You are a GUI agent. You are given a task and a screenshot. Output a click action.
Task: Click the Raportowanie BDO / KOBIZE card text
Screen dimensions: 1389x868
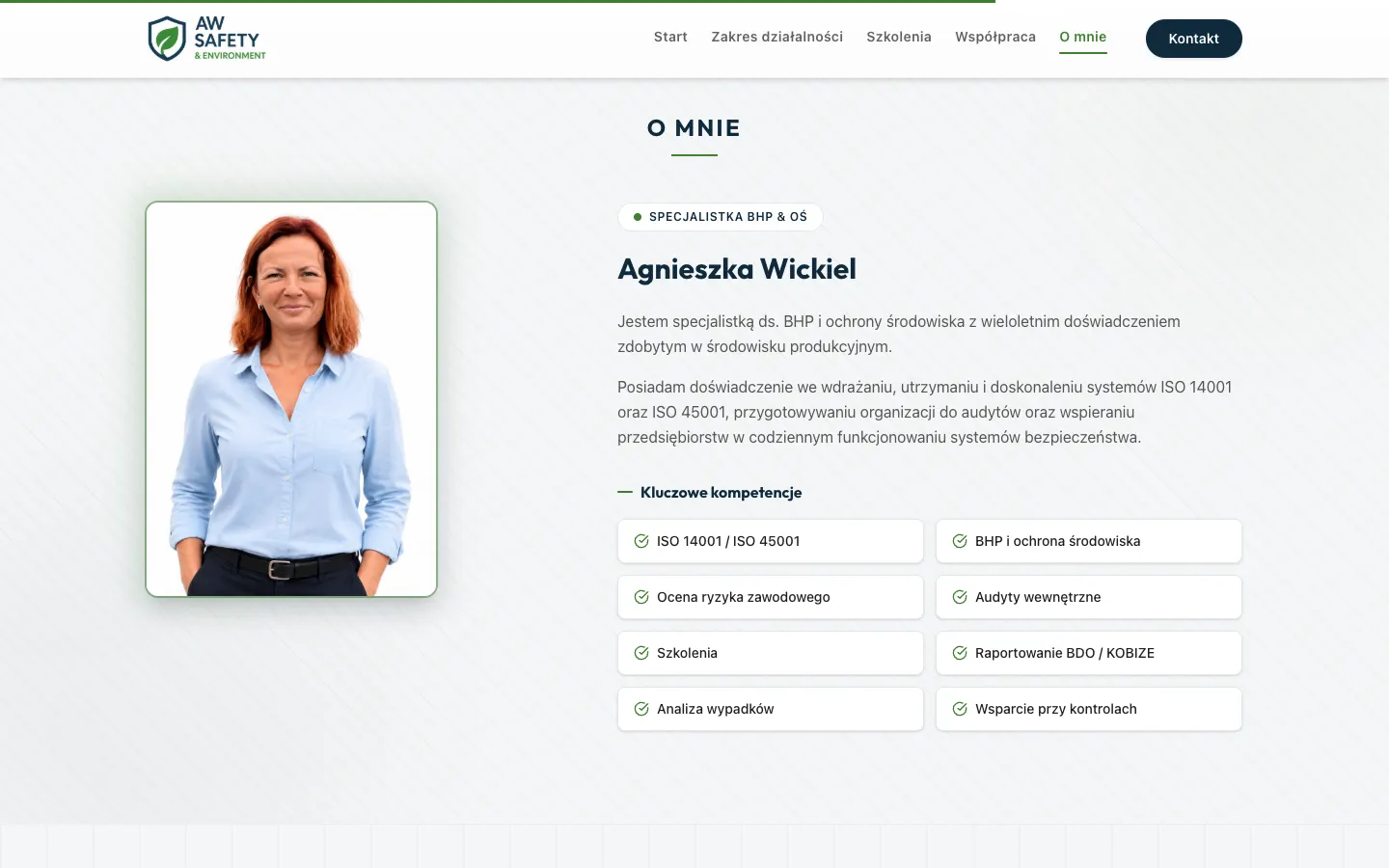1065,653
